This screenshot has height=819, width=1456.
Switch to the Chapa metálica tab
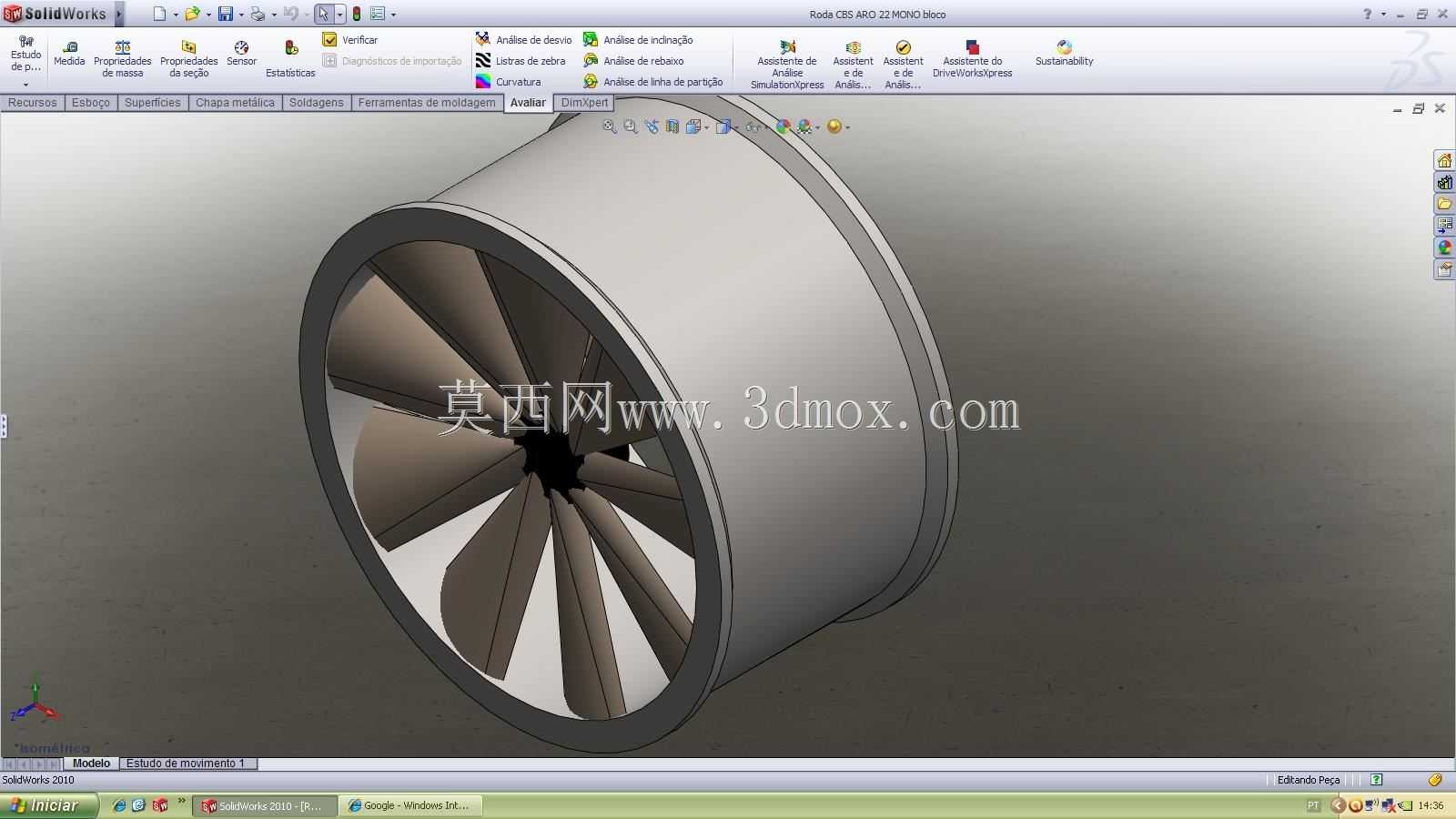coord(235,103)
